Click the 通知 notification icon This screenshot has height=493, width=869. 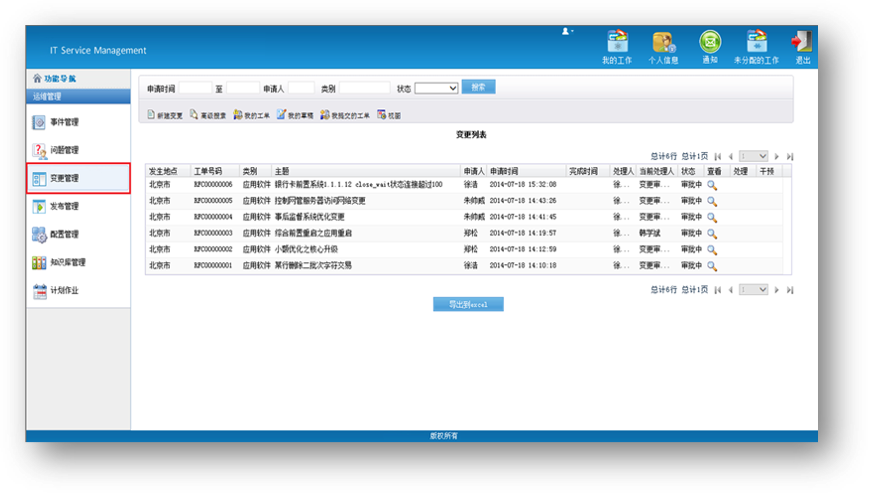click(x=710, y=46)
